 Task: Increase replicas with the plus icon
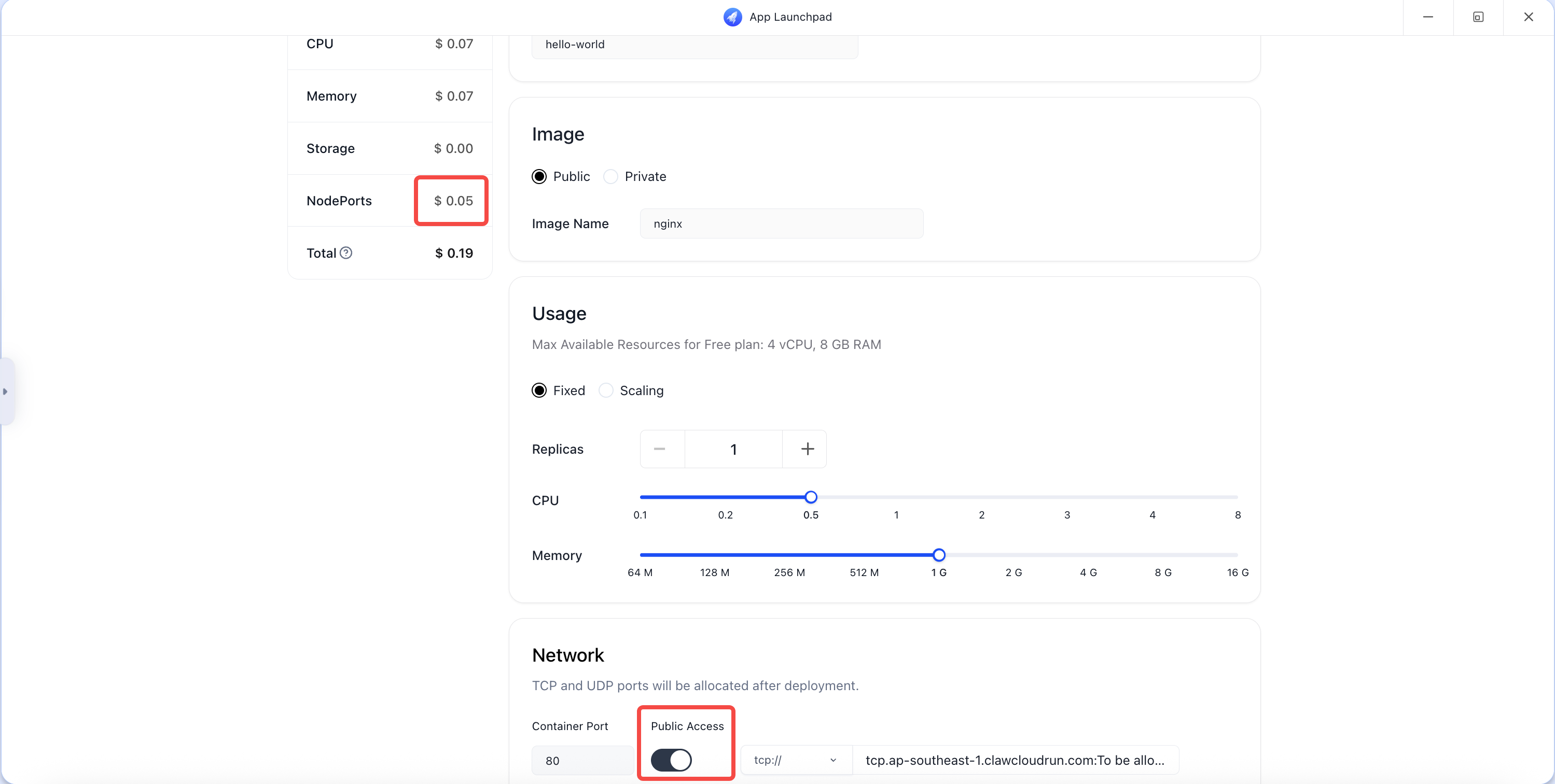807,449
